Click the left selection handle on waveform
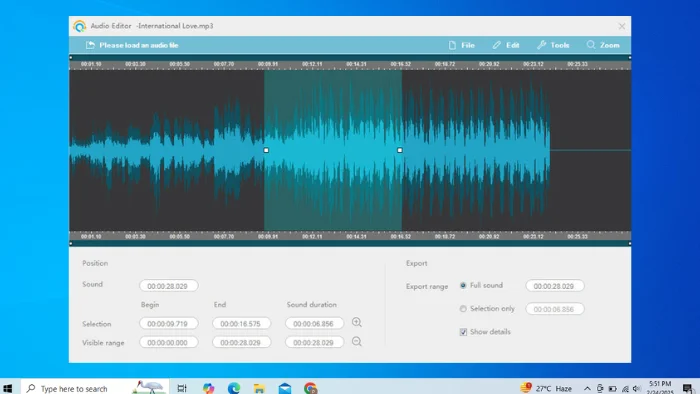This screenshot has width=700, height=394. coord(266,150)
